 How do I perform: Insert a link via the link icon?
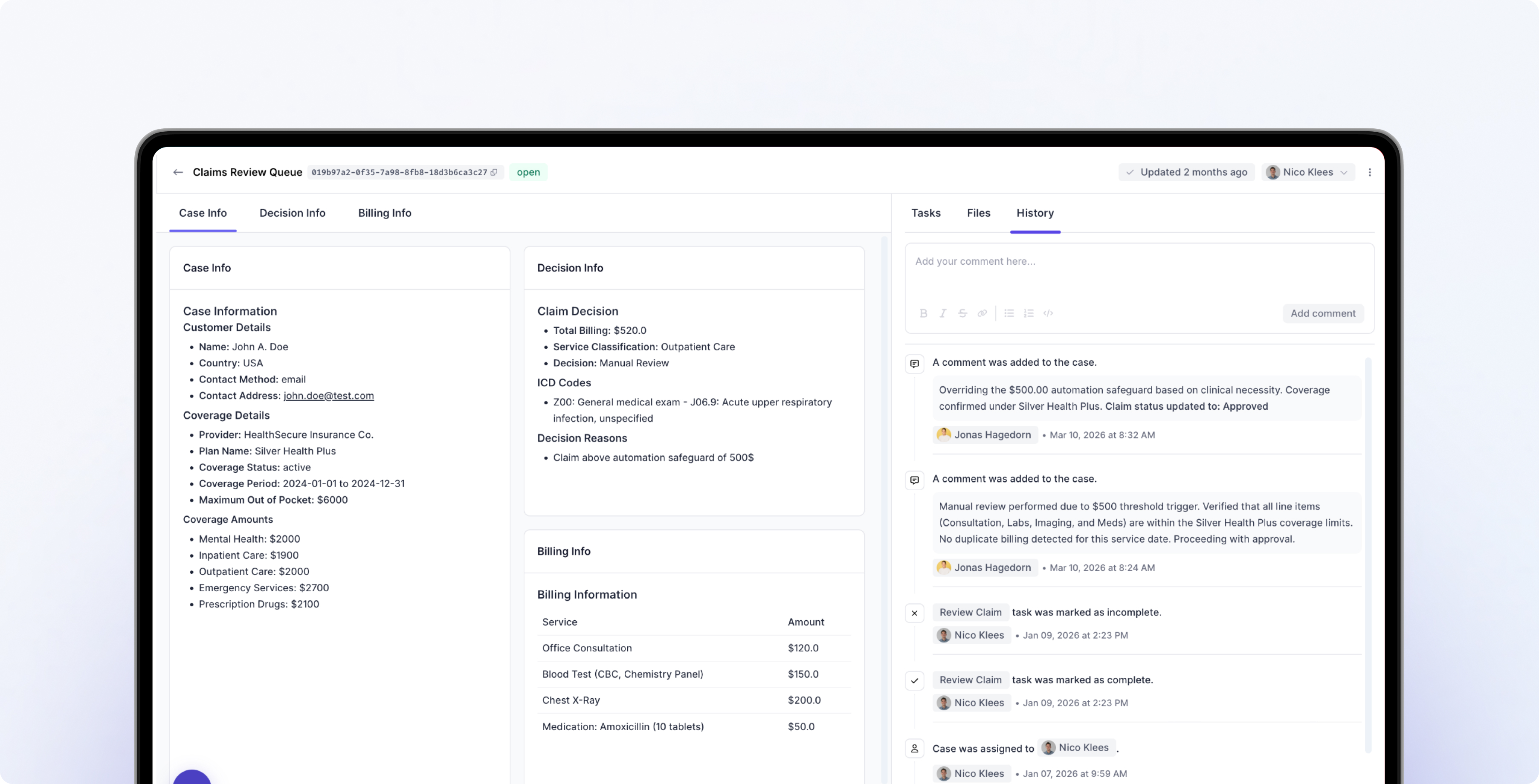point(982,313)
